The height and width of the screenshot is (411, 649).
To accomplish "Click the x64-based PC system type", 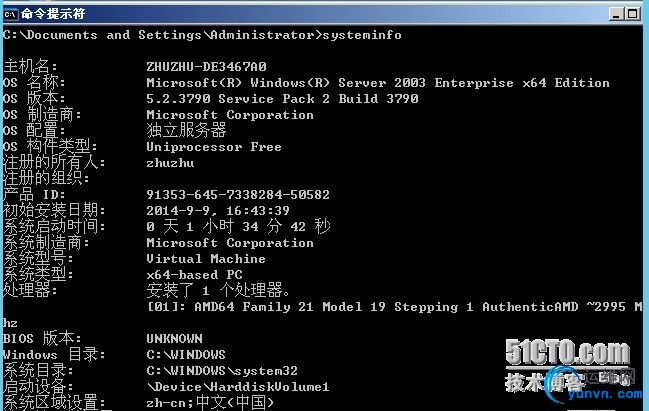I will (194, 275).
